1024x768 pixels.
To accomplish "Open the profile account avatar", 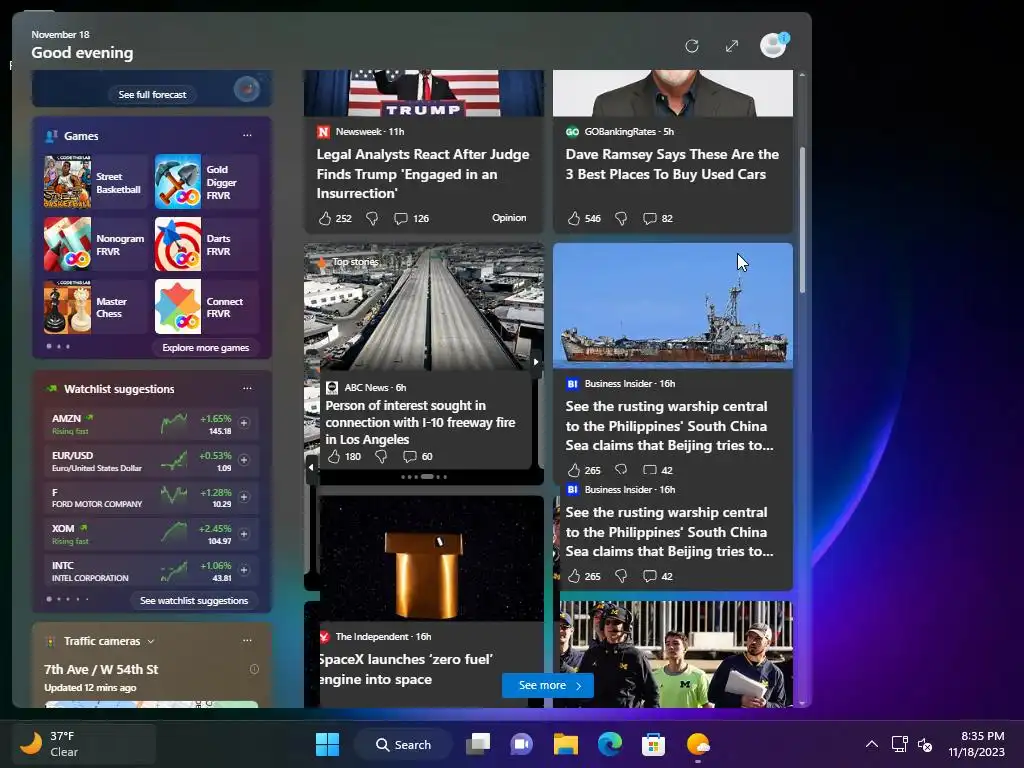I will click(x=773, y=46).
